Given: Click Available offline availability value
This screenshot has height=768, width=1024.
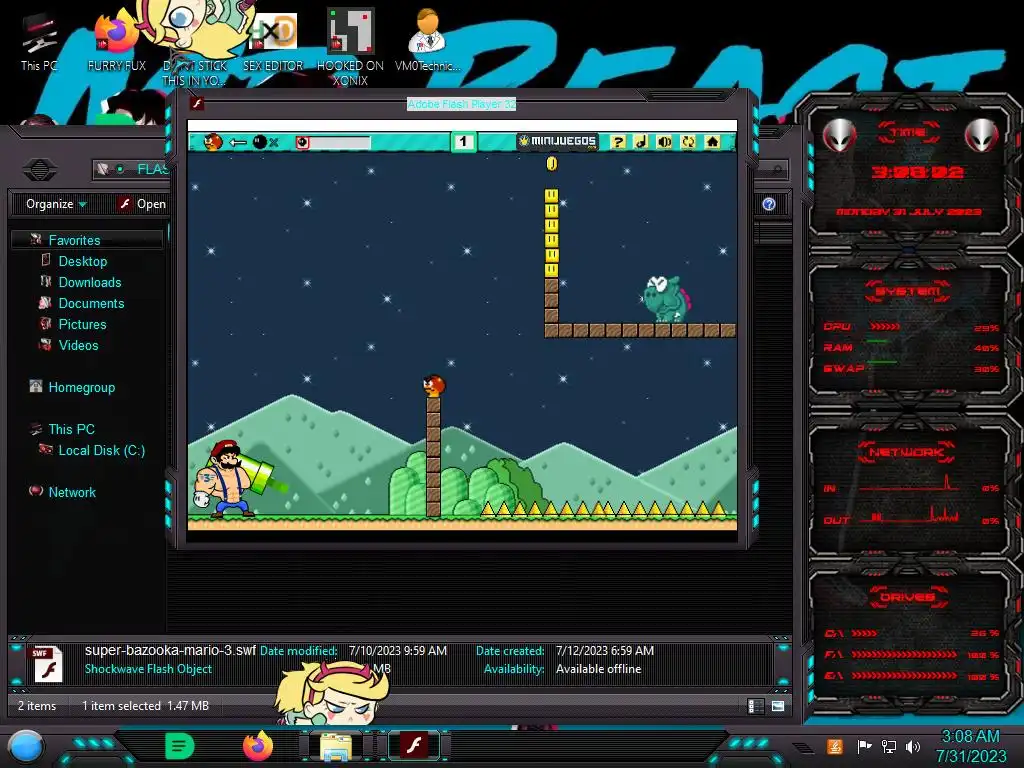Looking at the screenshot, I should (598, 669).
